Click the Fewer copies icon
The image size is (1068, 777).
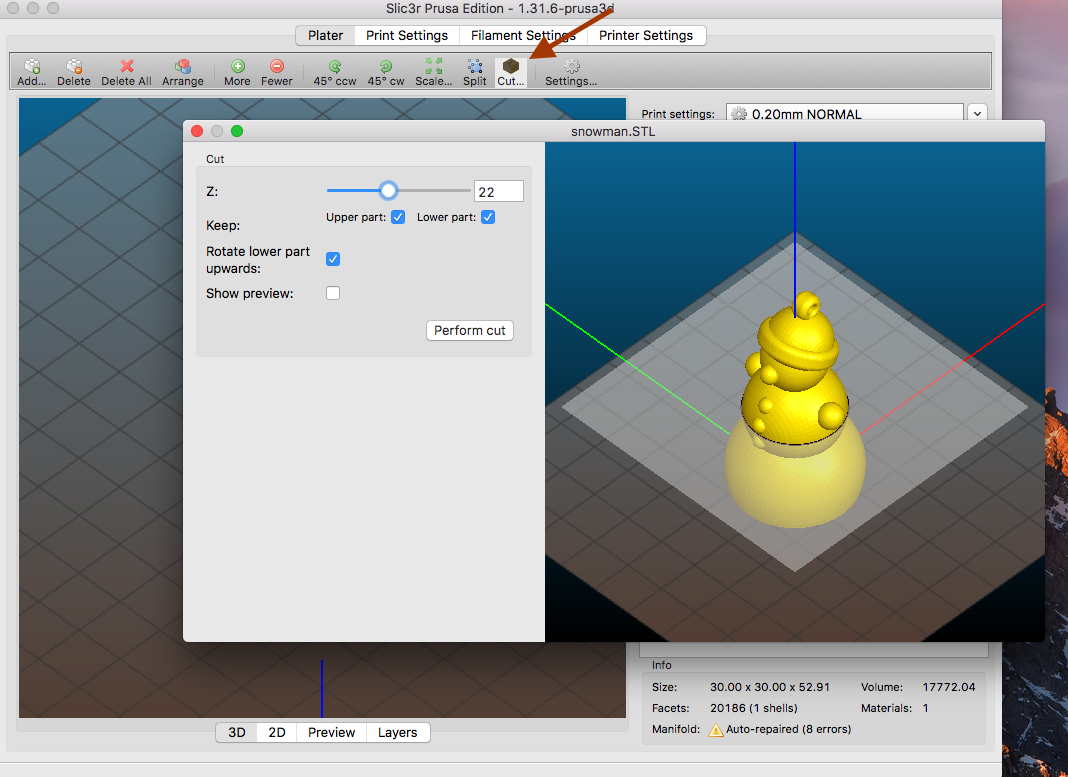tap(277, 67)
